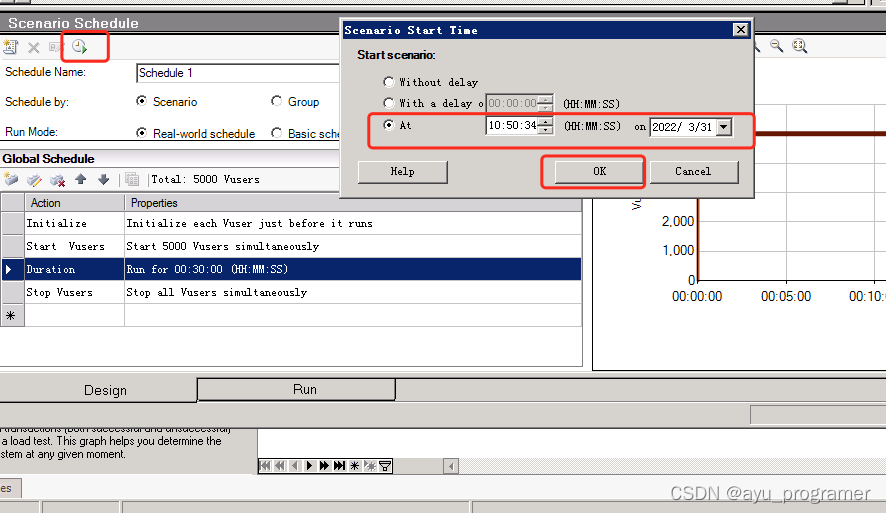Close the Scenario Start Time dialog
The height and width of the screenshot is (513, 886).
point(740,29)
